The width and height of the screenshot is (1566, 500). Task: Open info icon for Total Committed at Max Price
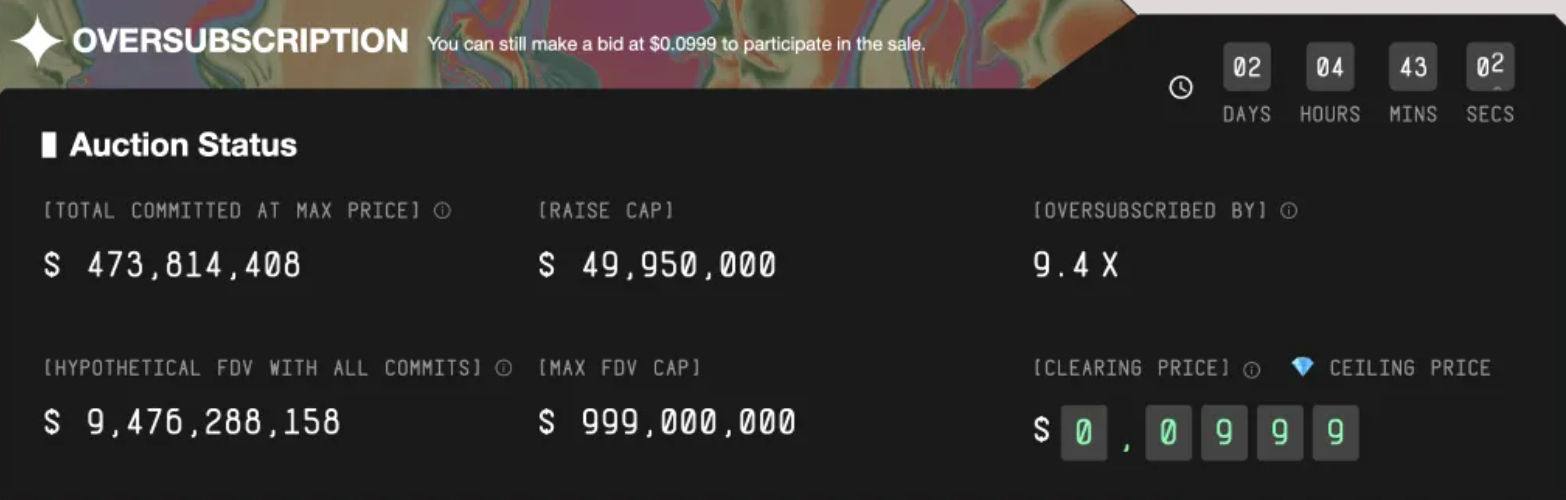tap(442, 211)
